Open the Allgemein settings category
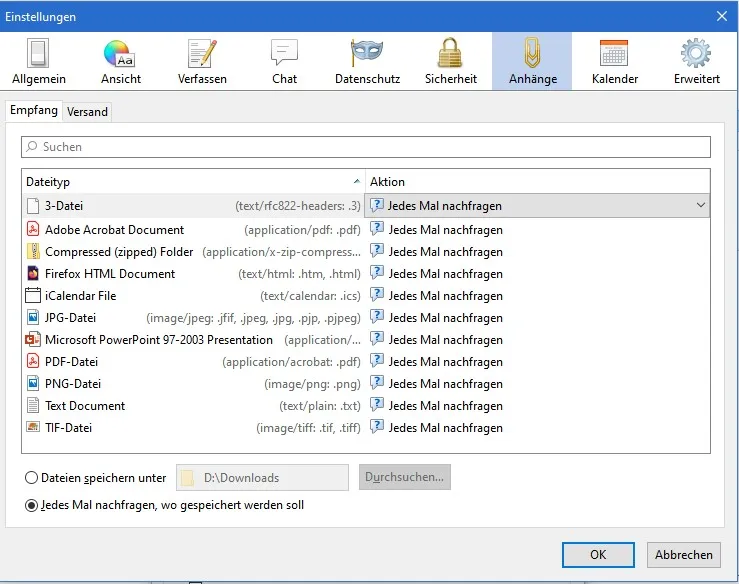The height and width of the screenshot is (584, 739). 39,61
